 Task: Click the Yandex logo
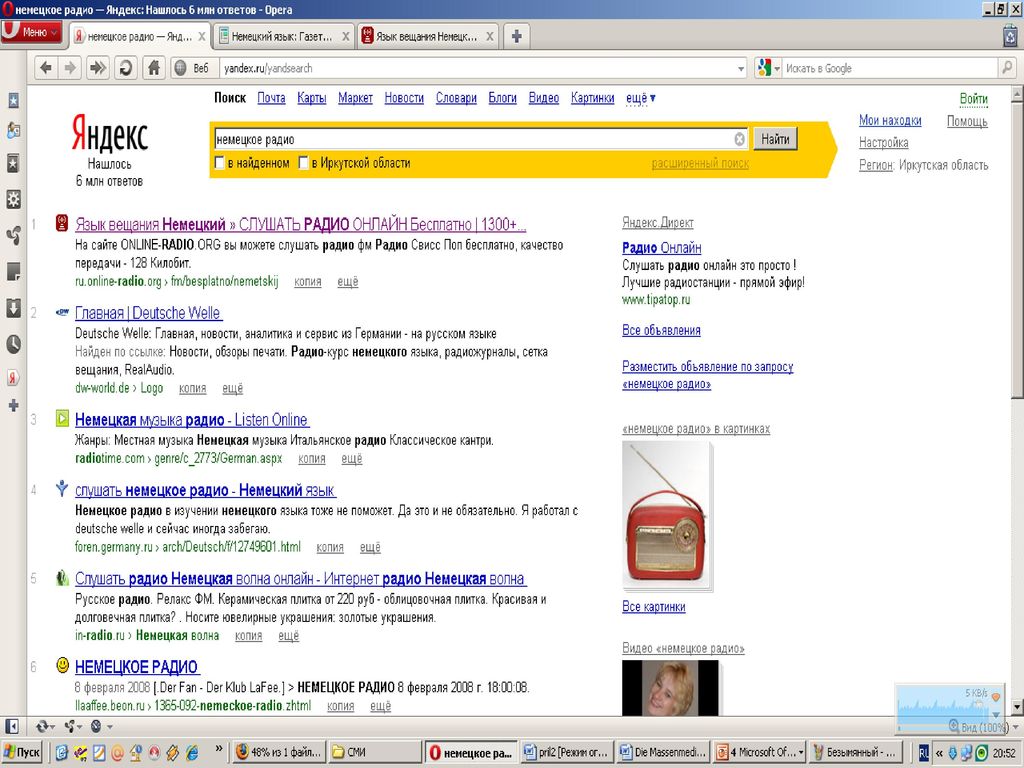point(109,133)
